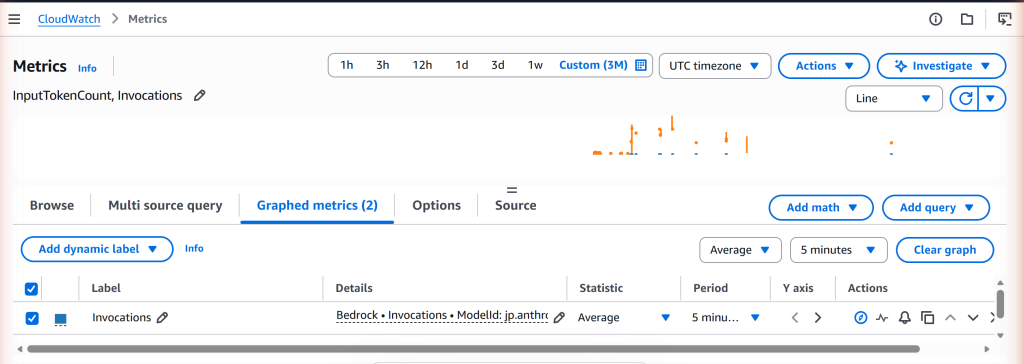Screen dimensions: 1024x364
Task: Uncheck the Invocations metric checkbox
Action: [31, 318]
